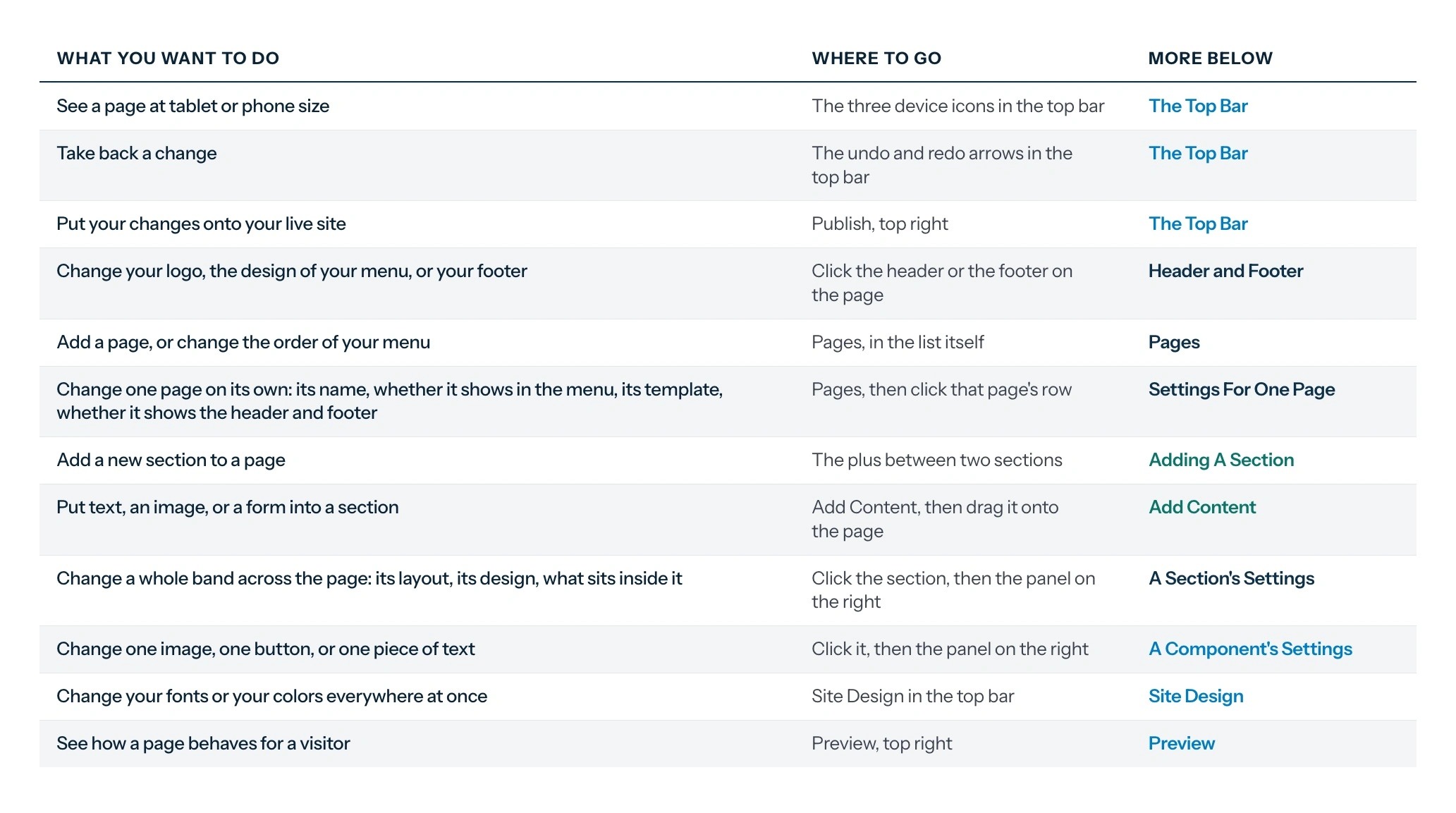Jump to A Section's Settings
The height and width of the screenshot is (813, 1456).
tap(1231, 578)
